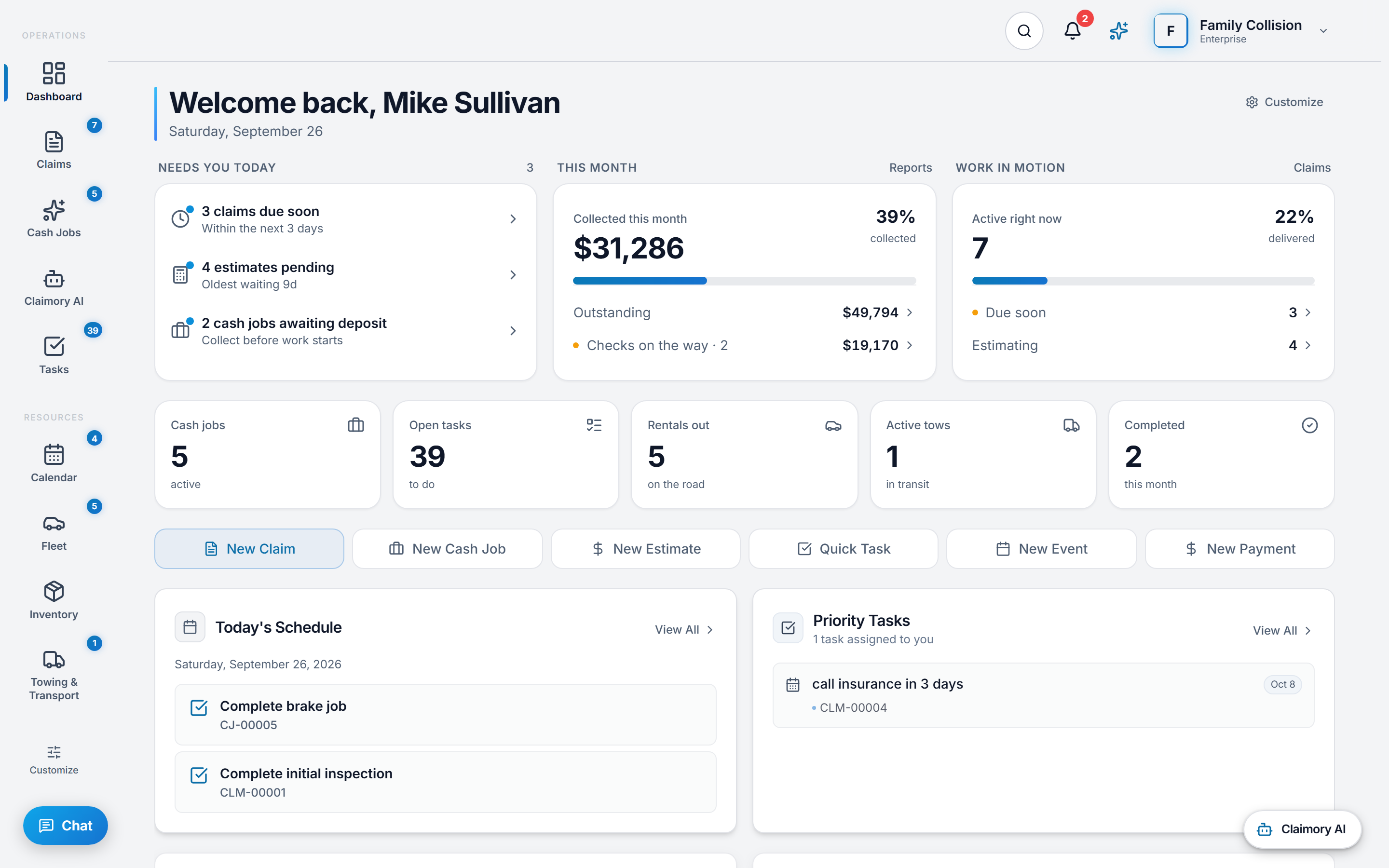1389x868 pixels.
Task: Check off Complete brake job
Action: point(199,708)
